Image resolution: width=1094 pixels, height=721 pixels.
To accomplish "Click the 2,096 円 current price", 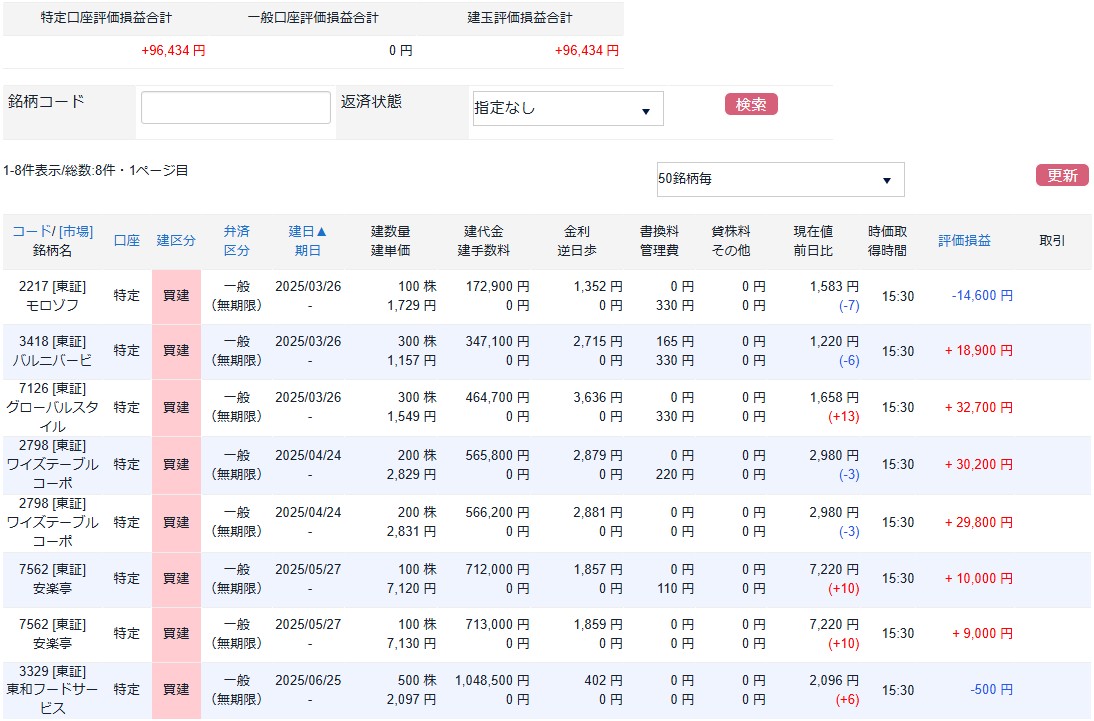I will (834, 681).
